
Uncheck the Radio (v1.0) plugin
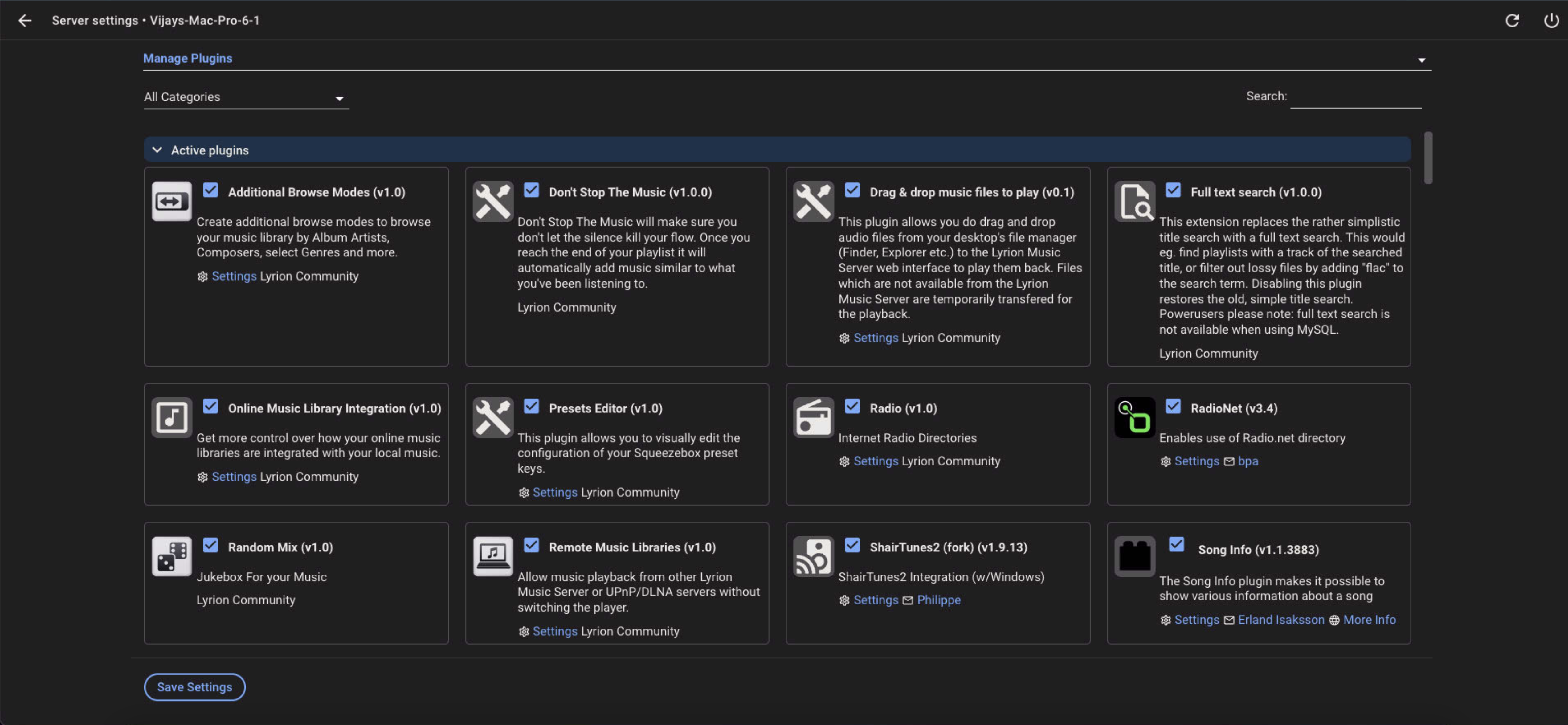pyautogui.click(x=852, y=406)
